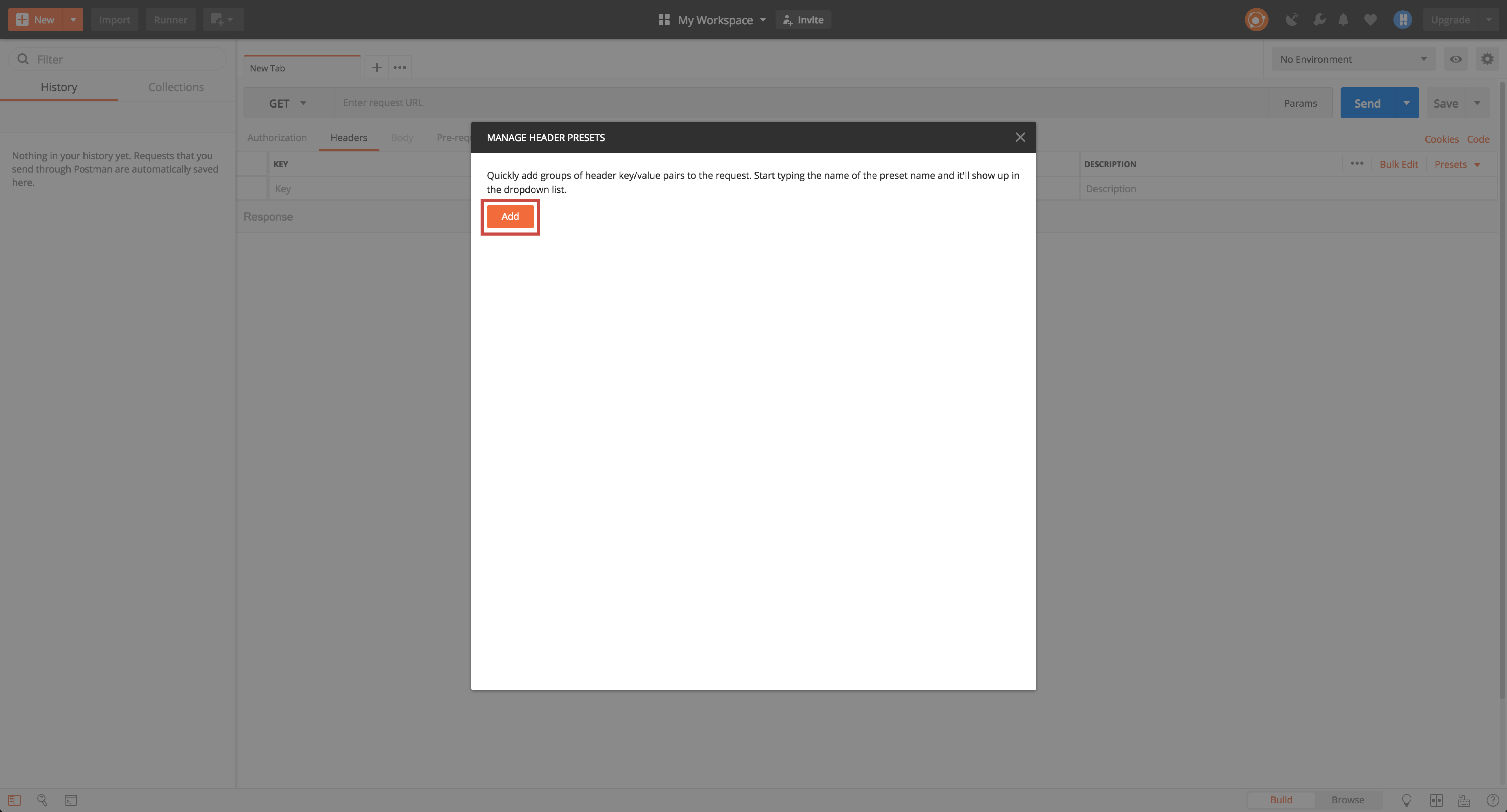The width and height of the screenshot is (1507, 812).
Task: Select the New Tab request tab
Action: (302, 67)
